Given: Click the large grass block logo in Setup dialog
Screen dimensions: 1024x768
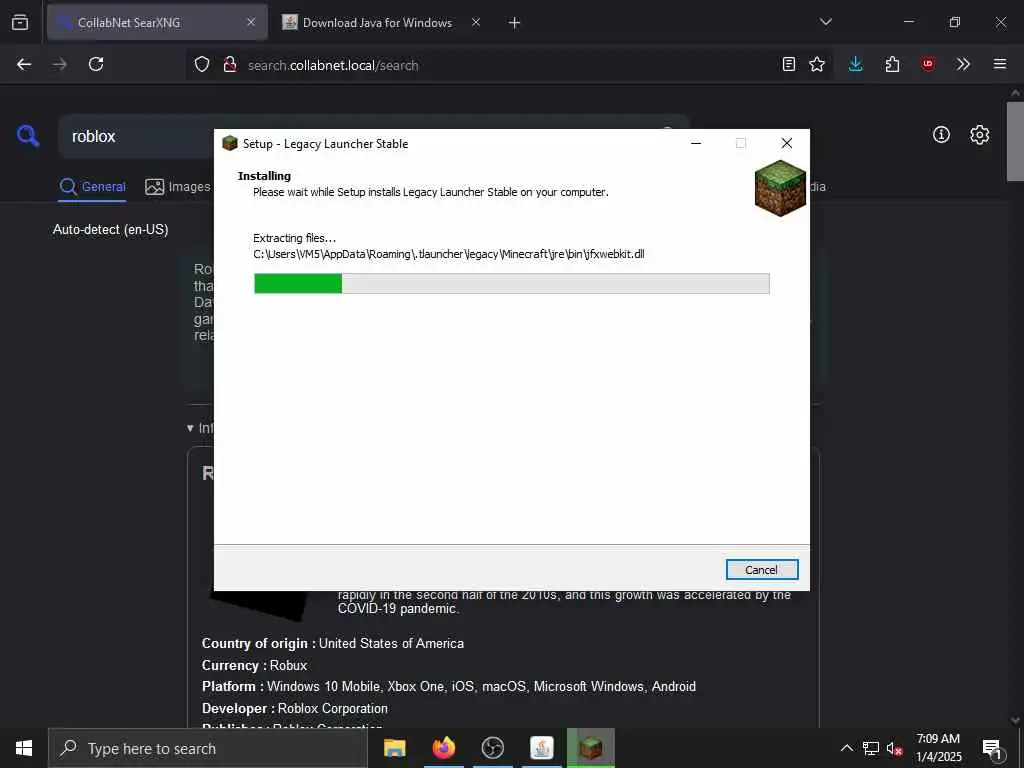Looking at the screenshot, I should (780, 188).
